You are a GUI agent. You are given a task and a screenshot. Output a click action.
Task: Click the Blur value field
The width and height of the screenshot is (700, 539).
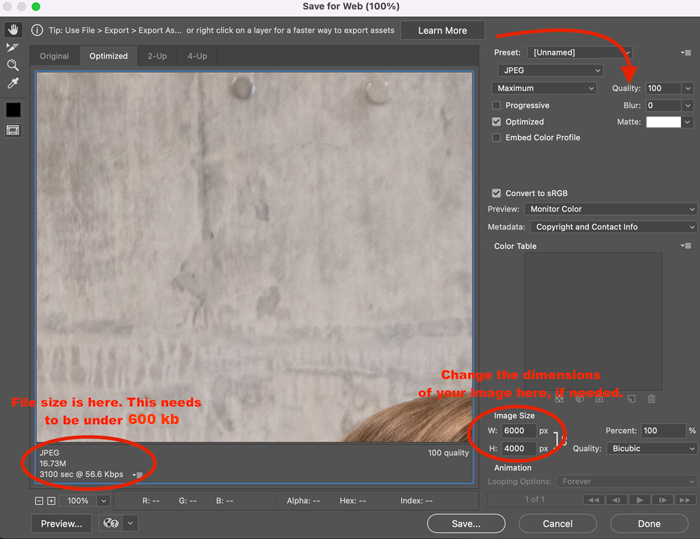click(663, 105)
